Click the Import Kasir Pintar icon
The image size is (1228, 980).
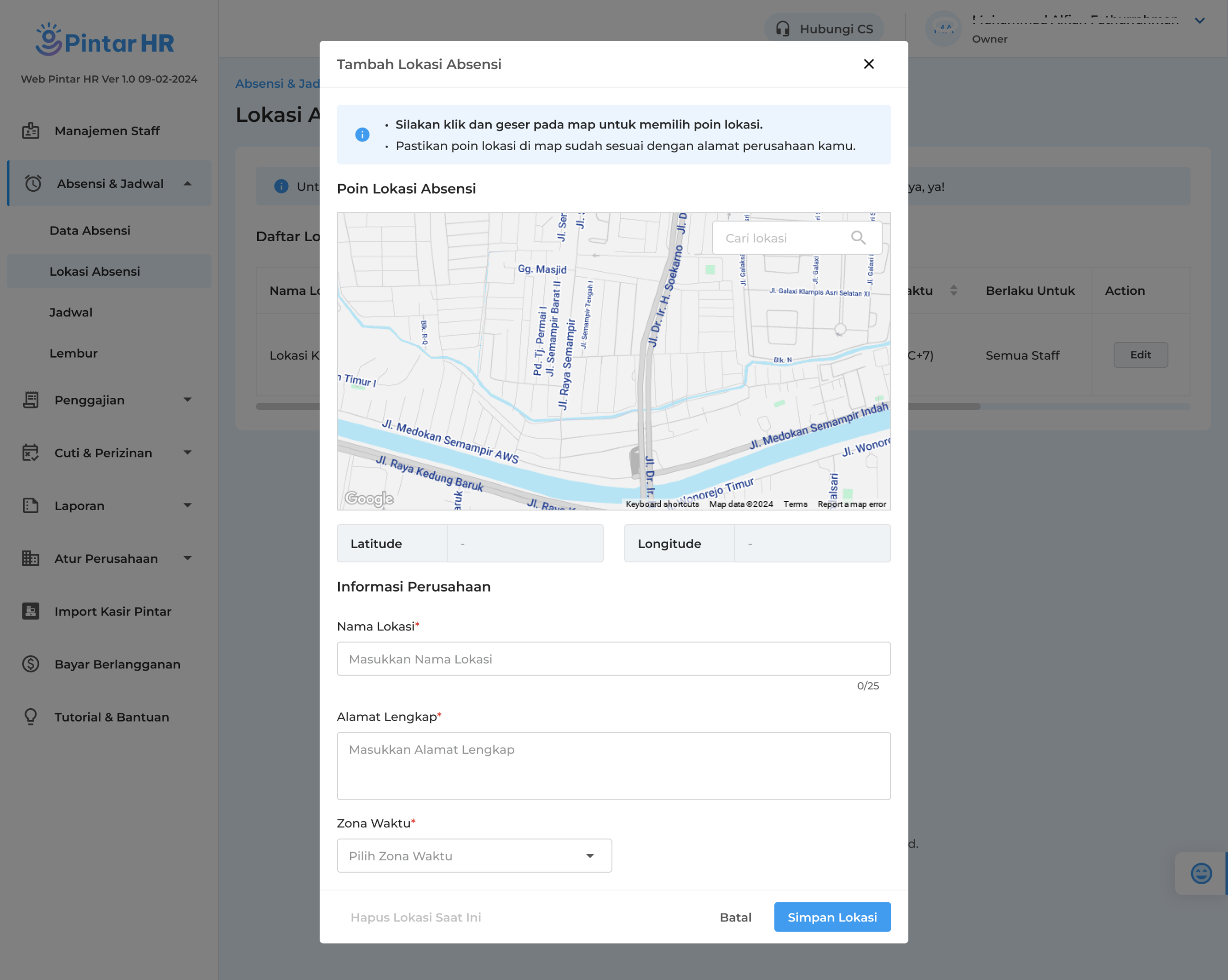31,611
